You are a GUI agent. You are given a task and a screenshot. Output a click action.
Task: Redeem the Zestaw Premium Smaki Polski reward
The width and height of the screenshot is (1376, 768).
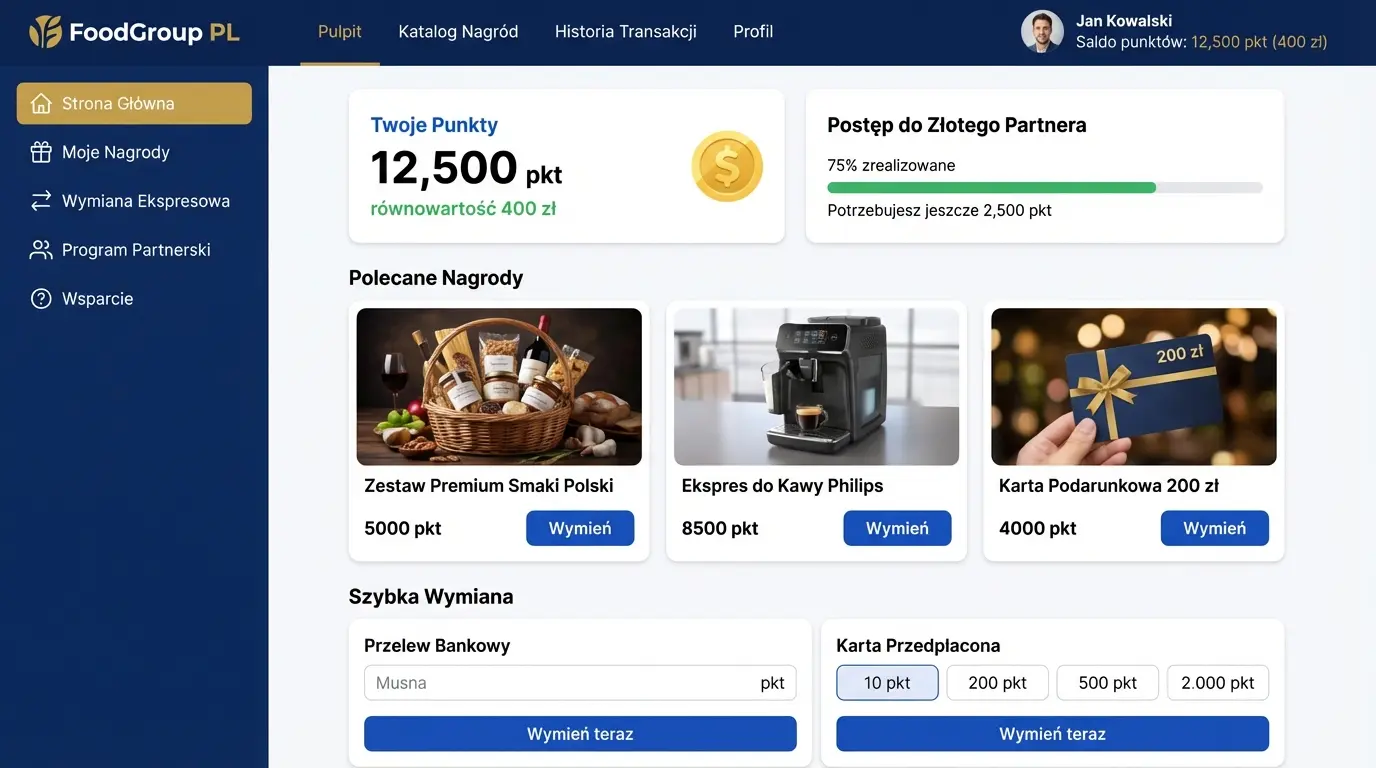[580, 528]
